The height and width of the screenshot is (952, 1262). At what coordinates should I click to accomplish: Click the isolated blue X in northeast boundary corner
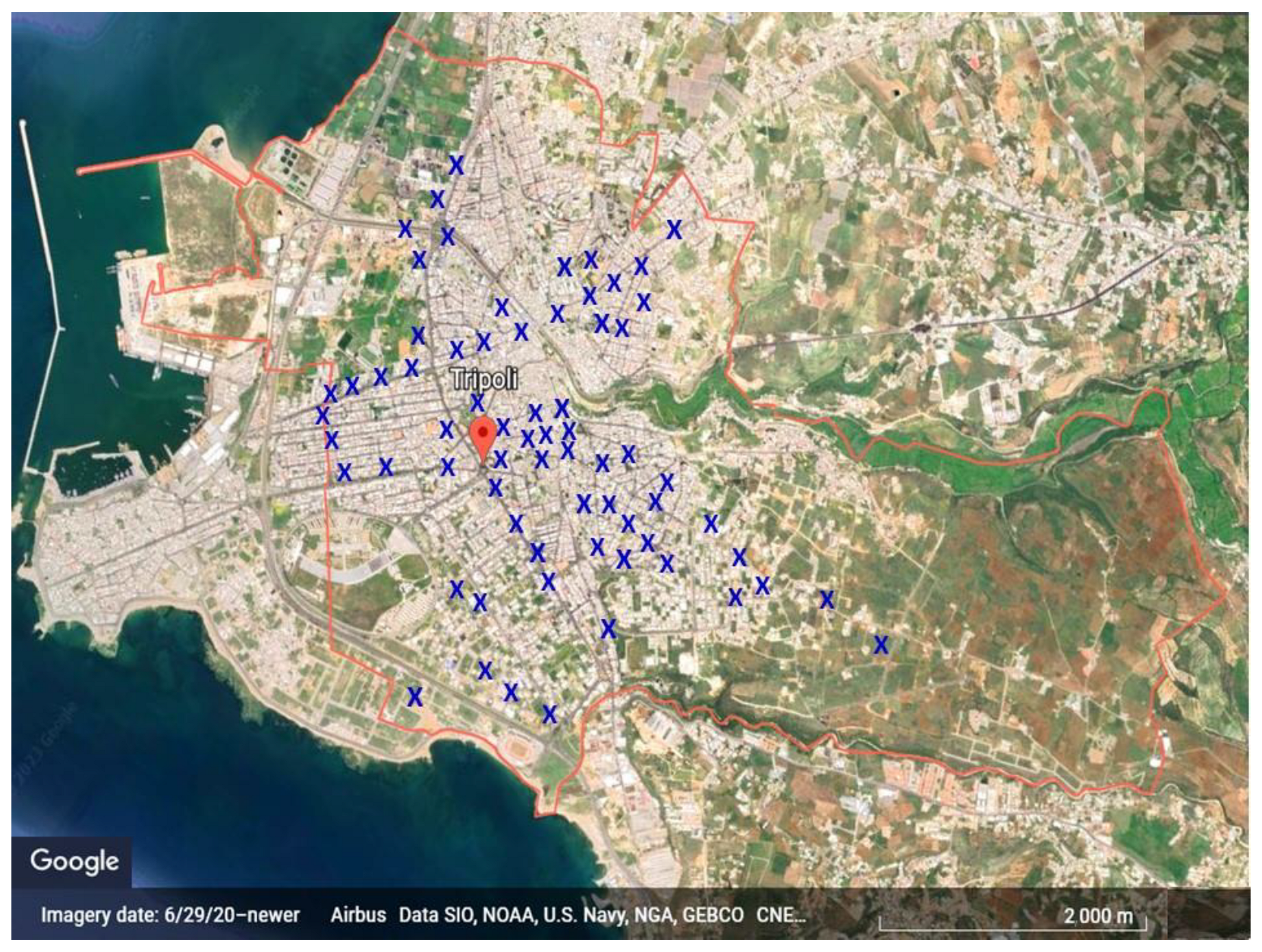[x=674, y=229]
